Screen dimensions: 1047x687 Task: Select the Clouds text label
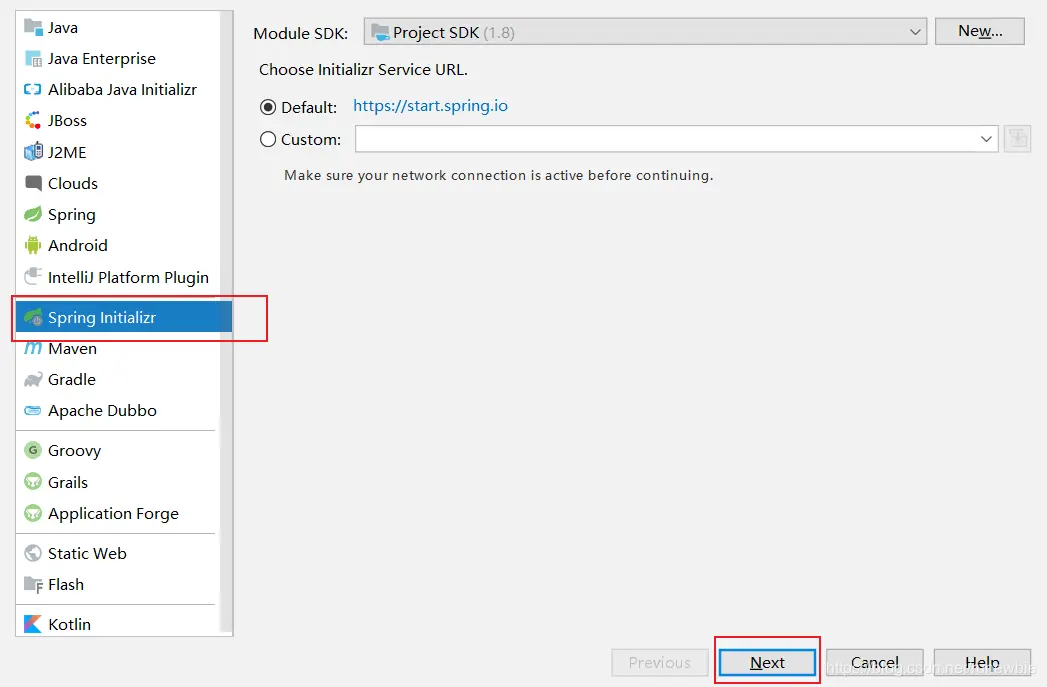[x=73, y=184]
